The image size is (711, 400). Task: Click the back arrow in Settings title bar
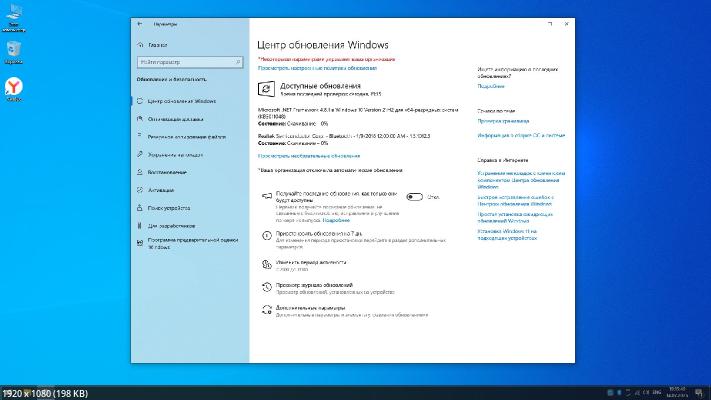[x=140, y=24]
